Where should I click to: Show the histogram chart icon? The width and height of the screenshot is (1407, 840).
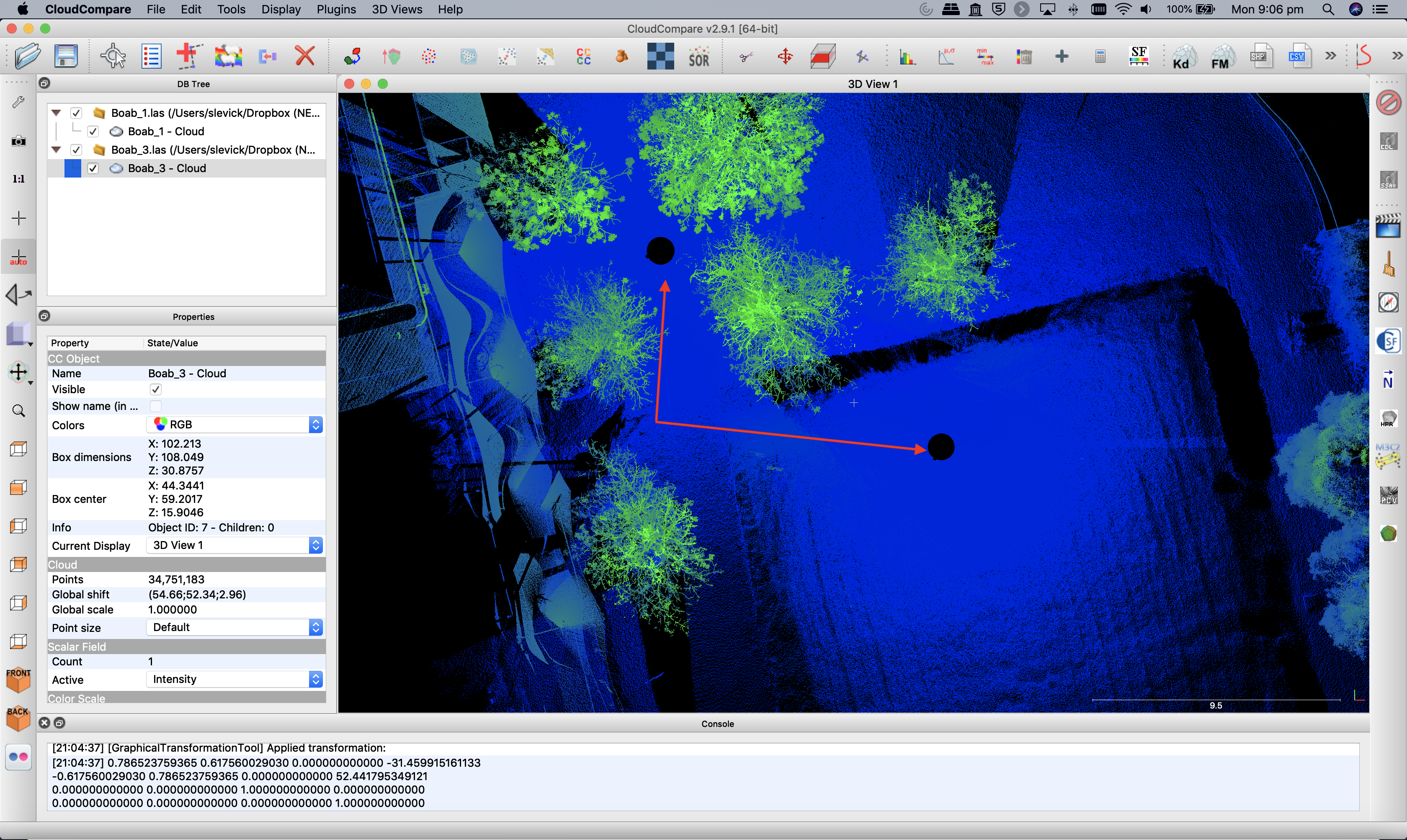908,56
